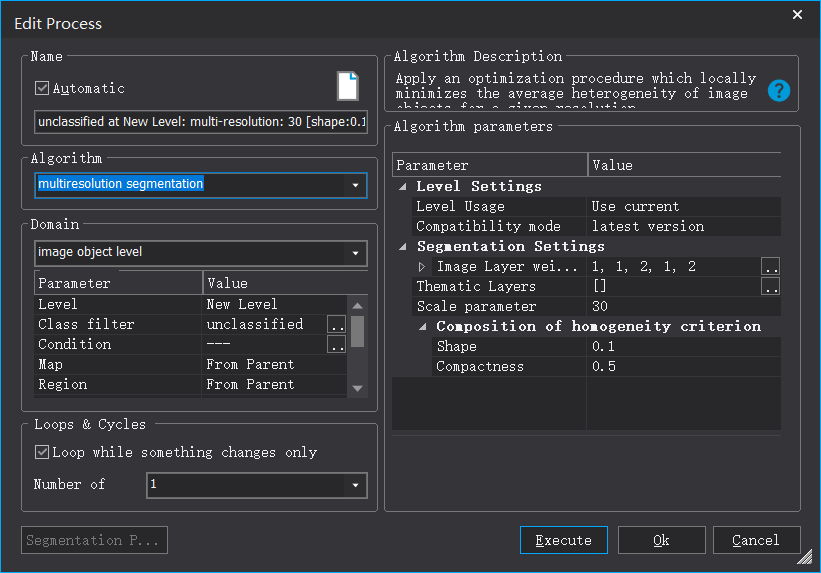Click the Ok button
821x573 pixels.
pos(661,540)
